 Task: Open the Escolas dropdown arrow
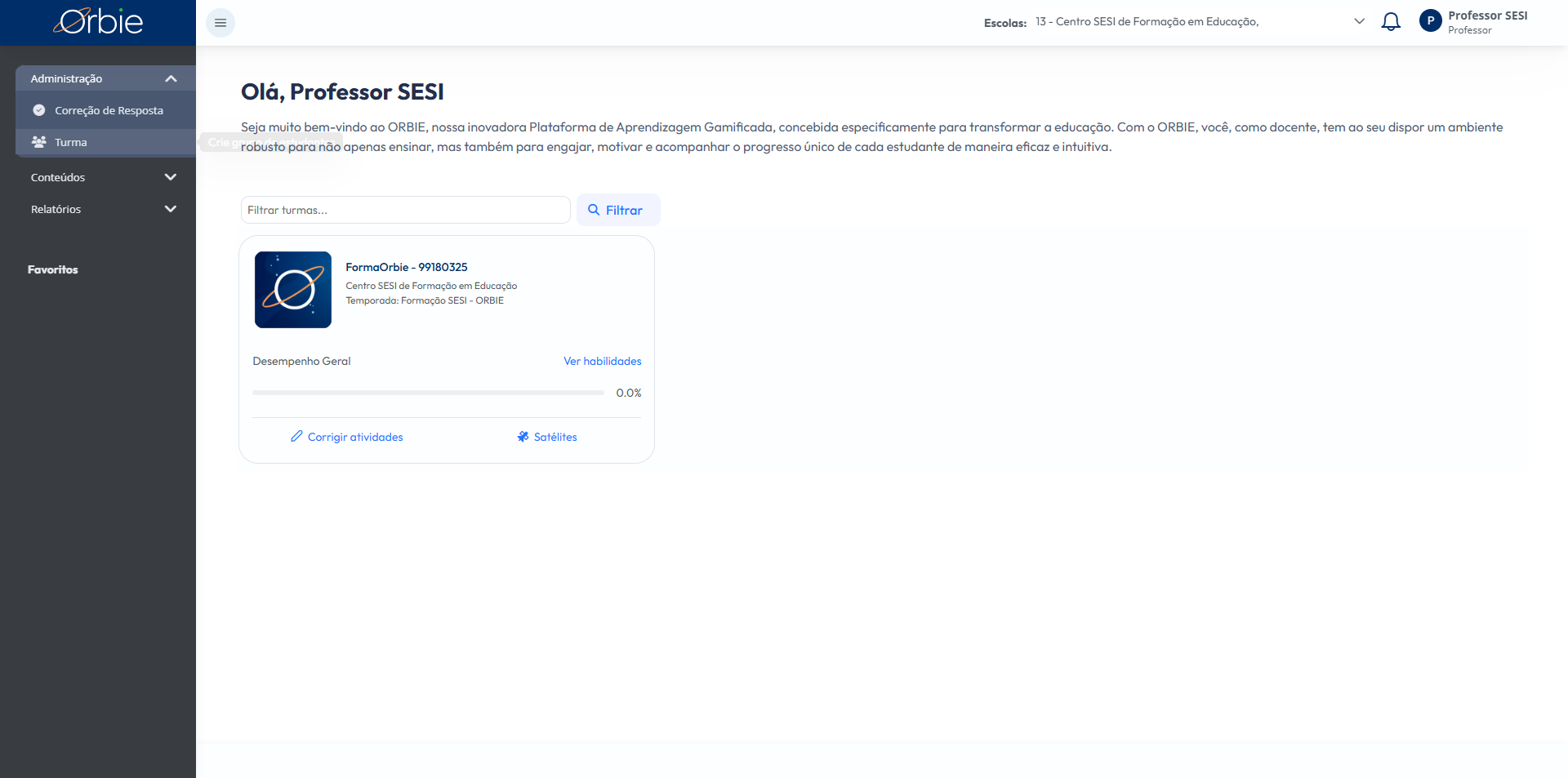coord(1359,21)
